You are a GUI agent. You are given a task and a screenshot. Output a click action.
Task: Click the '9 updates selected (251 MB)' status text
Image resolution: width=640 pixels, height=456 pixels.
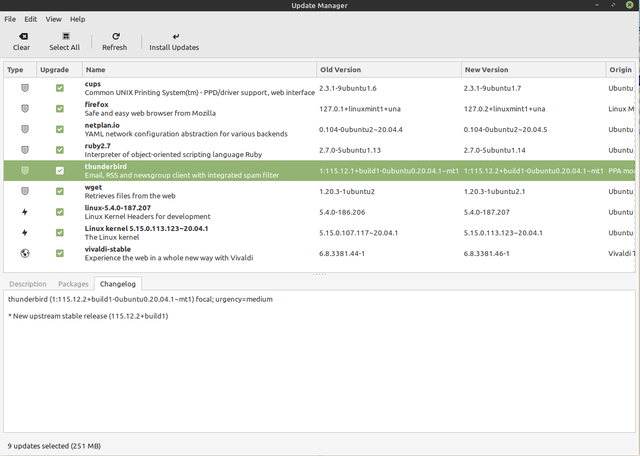tap(54, 446)
